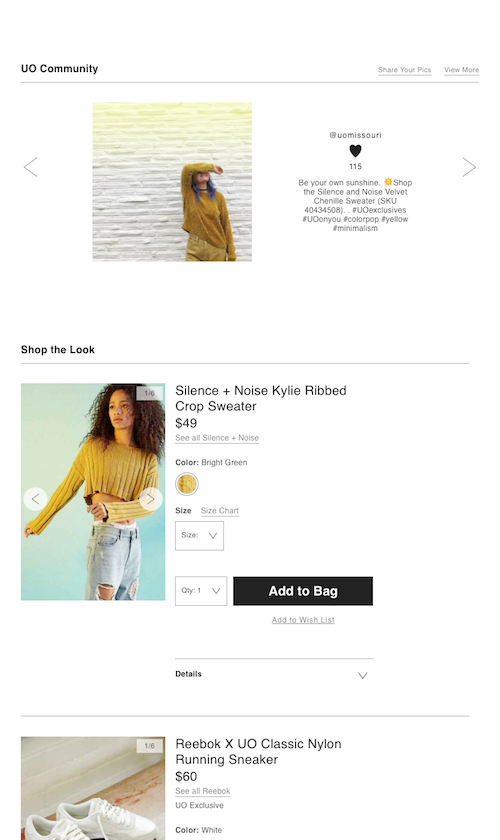Open the Size Chart link
Viewport: 500px width, 840px height.
[x=220, y=511]
